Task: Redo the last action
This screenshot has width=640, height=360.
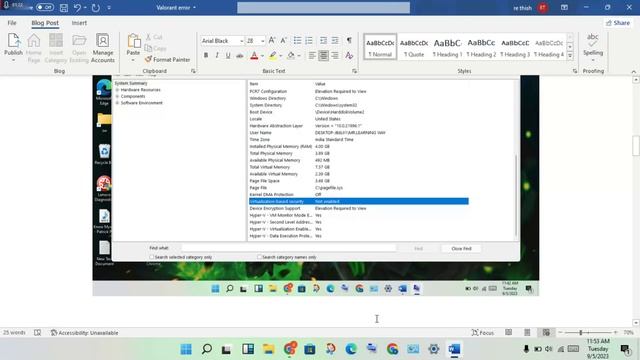Action: pos(96,8)
